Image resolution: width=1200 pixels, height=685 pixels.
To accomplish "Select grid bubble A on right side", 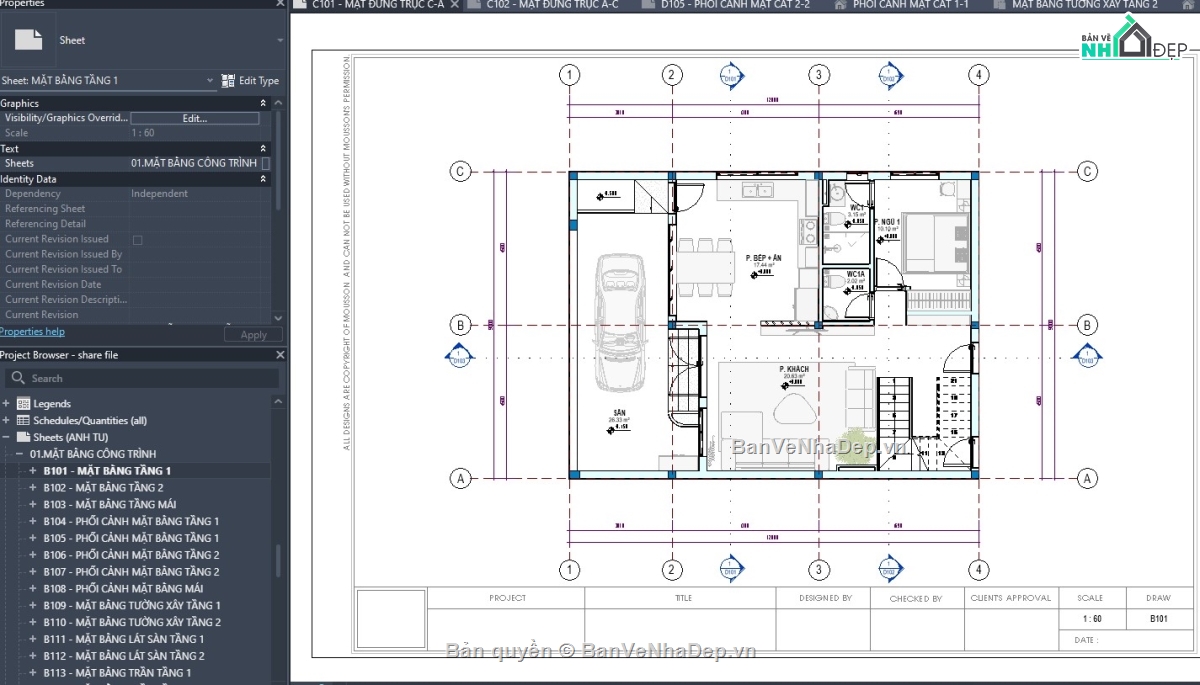I will coord(1088,479).
